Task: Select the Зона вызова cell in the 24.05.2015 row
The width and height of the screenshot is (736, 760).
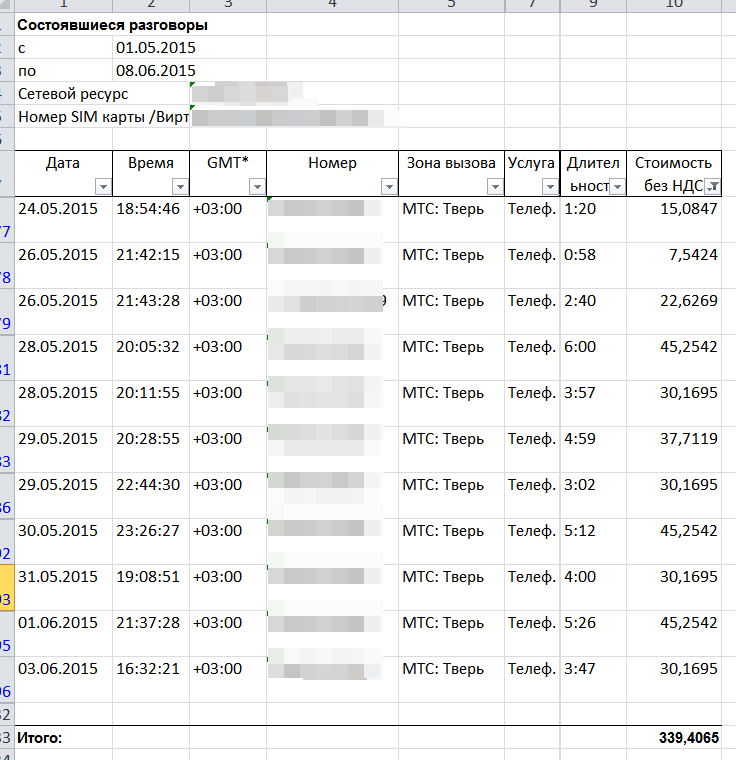Action: coord(451,220)
